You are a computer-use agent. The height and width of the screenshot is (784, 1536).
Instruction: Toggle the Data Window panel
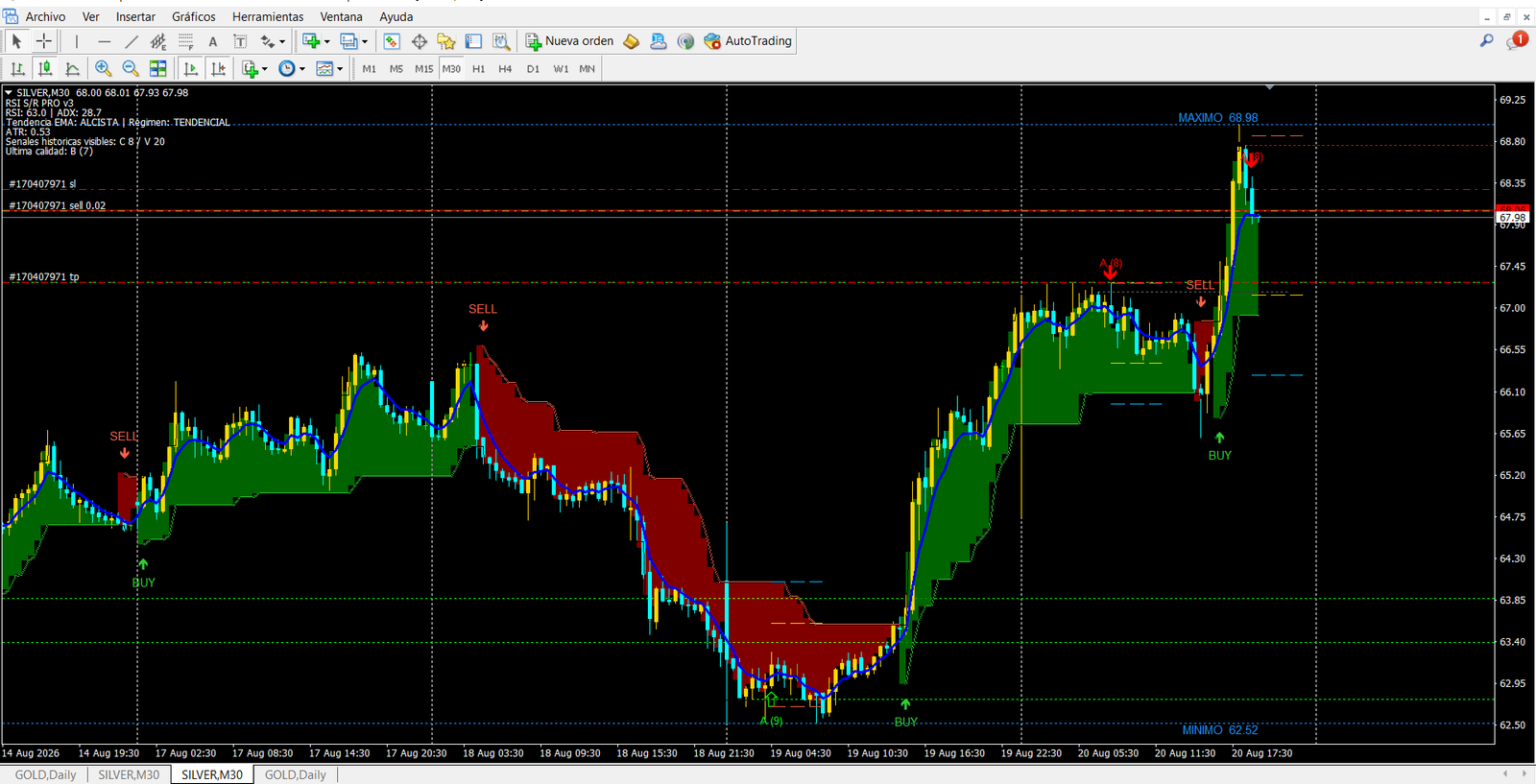point(420,41)
